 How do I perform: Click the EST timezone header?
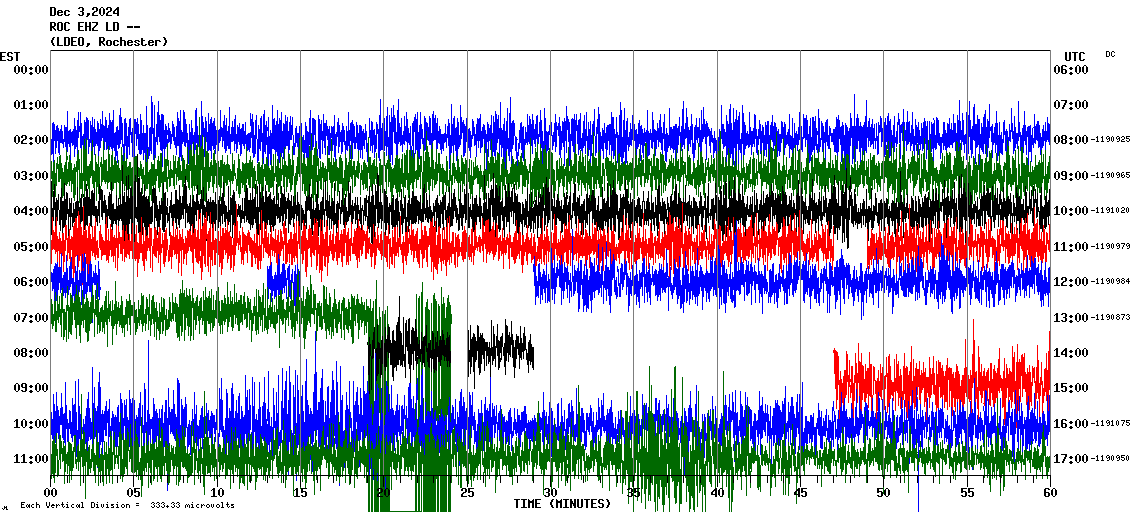click(10, 56)
